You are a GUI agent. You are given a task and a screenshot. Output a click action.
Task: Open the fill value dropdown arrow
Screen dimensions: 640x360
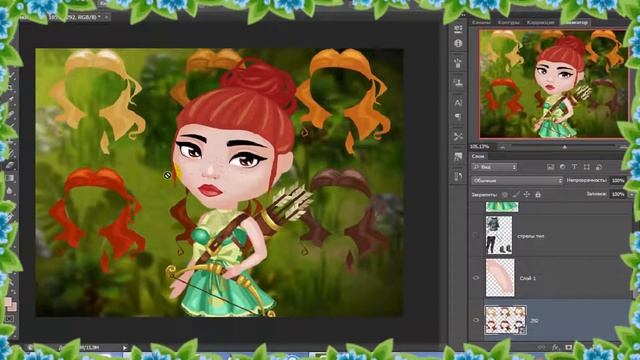coord(631,195)
